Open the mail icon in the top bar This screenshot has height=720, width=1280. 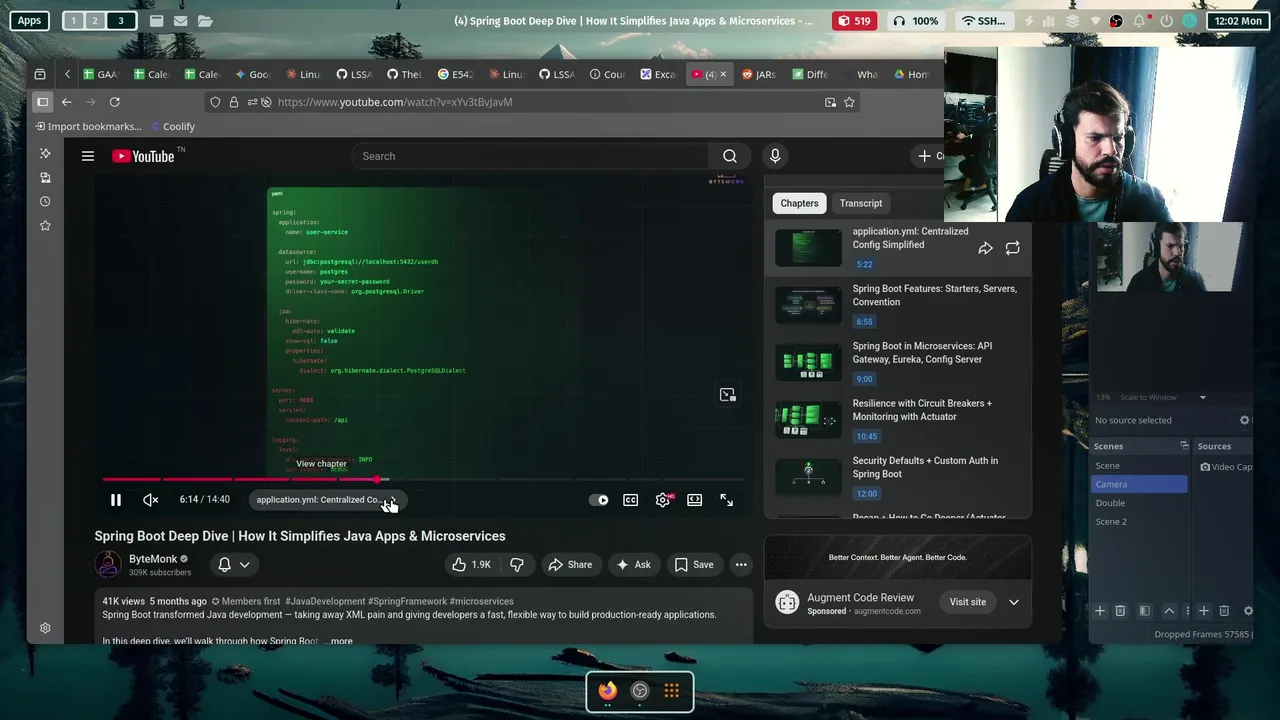[x=180, y=21]
